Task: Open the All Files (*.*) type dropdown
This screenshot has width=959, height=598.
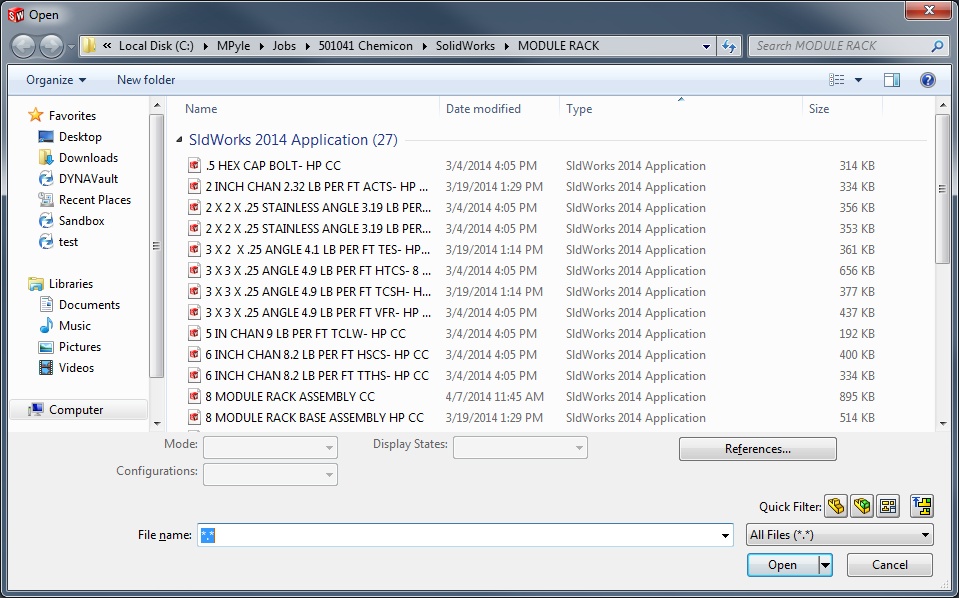Action: (840, 535)
